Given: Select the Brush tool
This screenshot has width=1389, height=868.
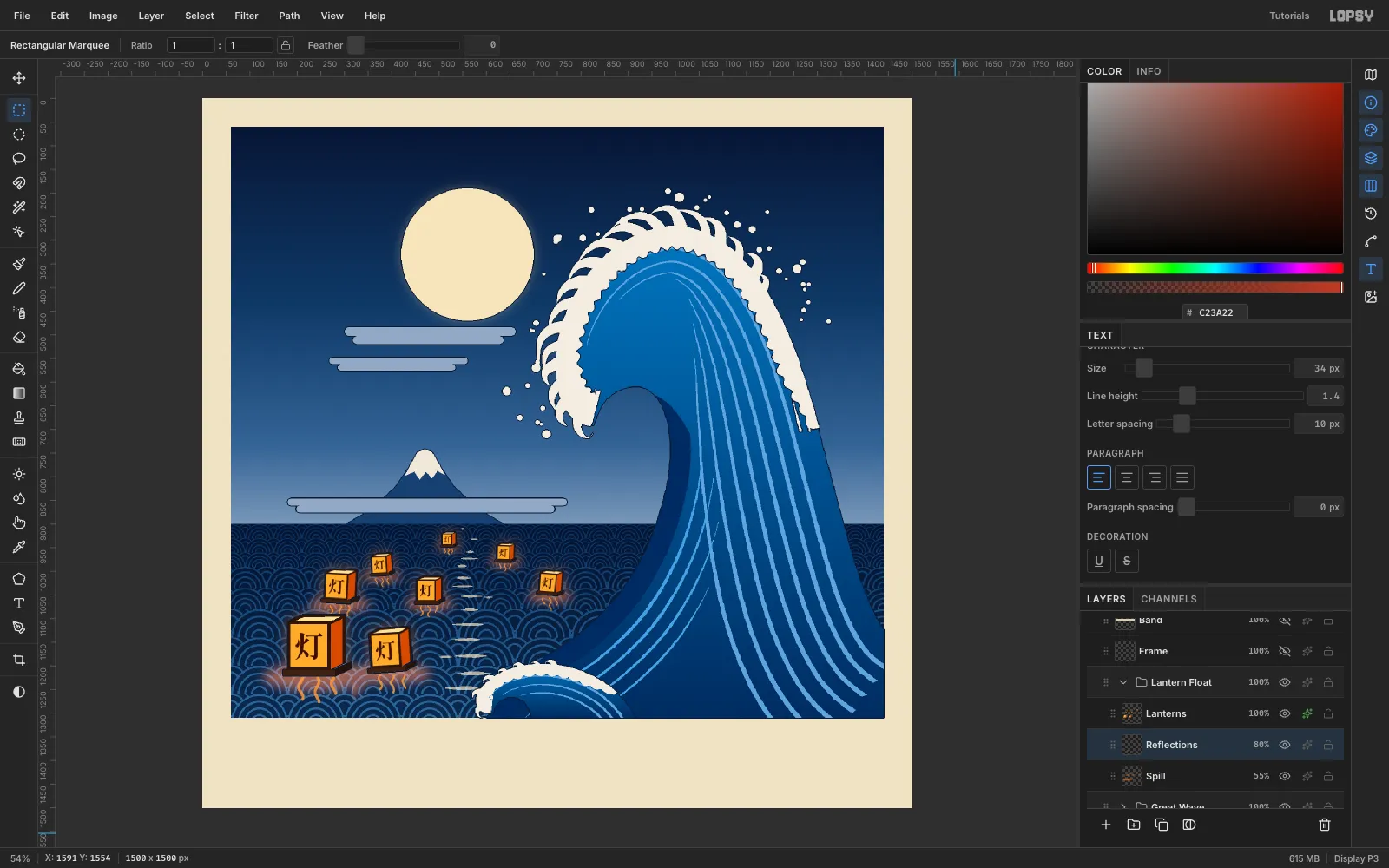Looking at the screenshot, I should click(x=19, y=264).
